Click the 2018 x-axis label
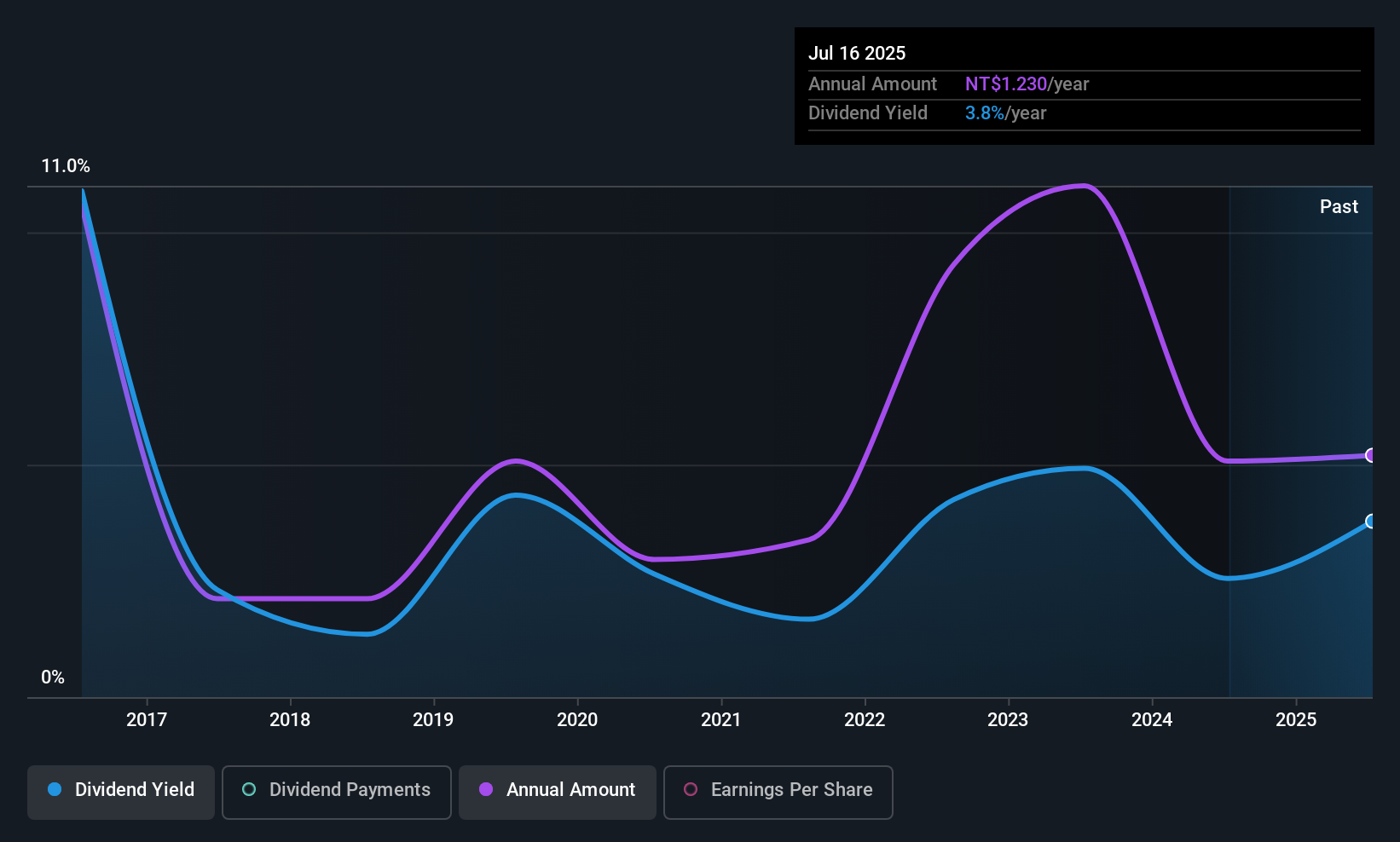Viewport: 1400px width, 842px height. (290, 719)
